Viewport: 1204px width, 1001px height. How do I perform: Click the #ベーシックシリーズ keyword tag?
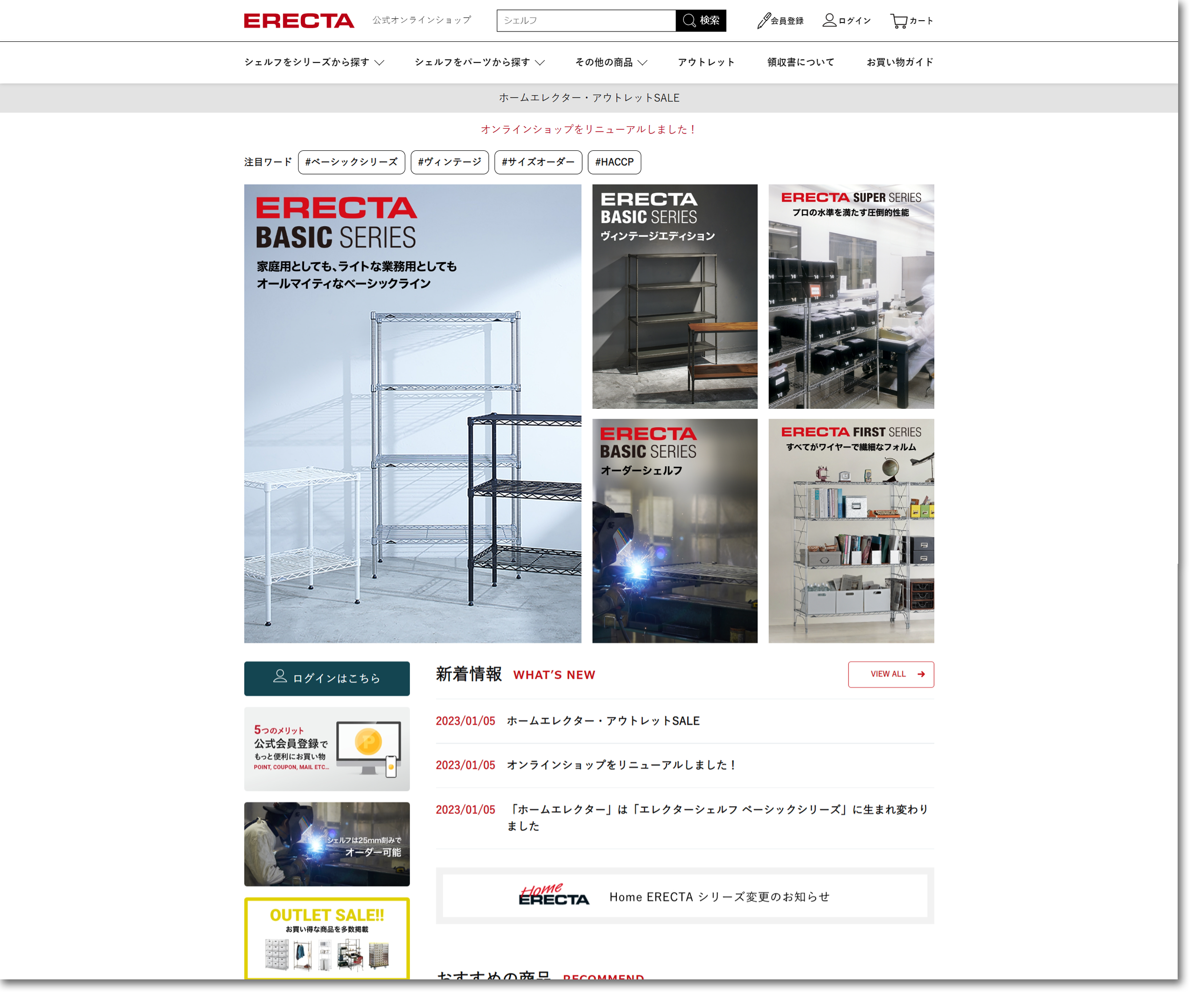[352, 162]
